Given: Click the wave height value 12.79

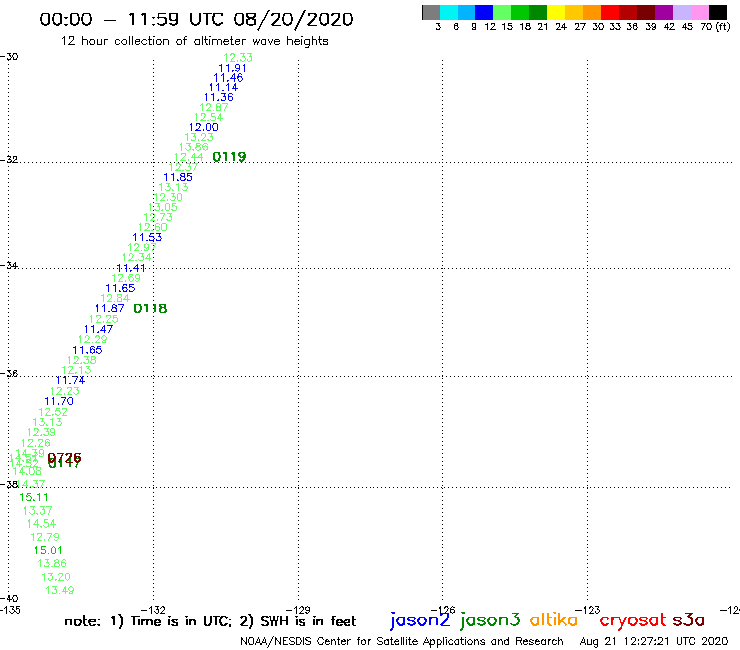Looking at the screenshot, I should coord(45,537).
